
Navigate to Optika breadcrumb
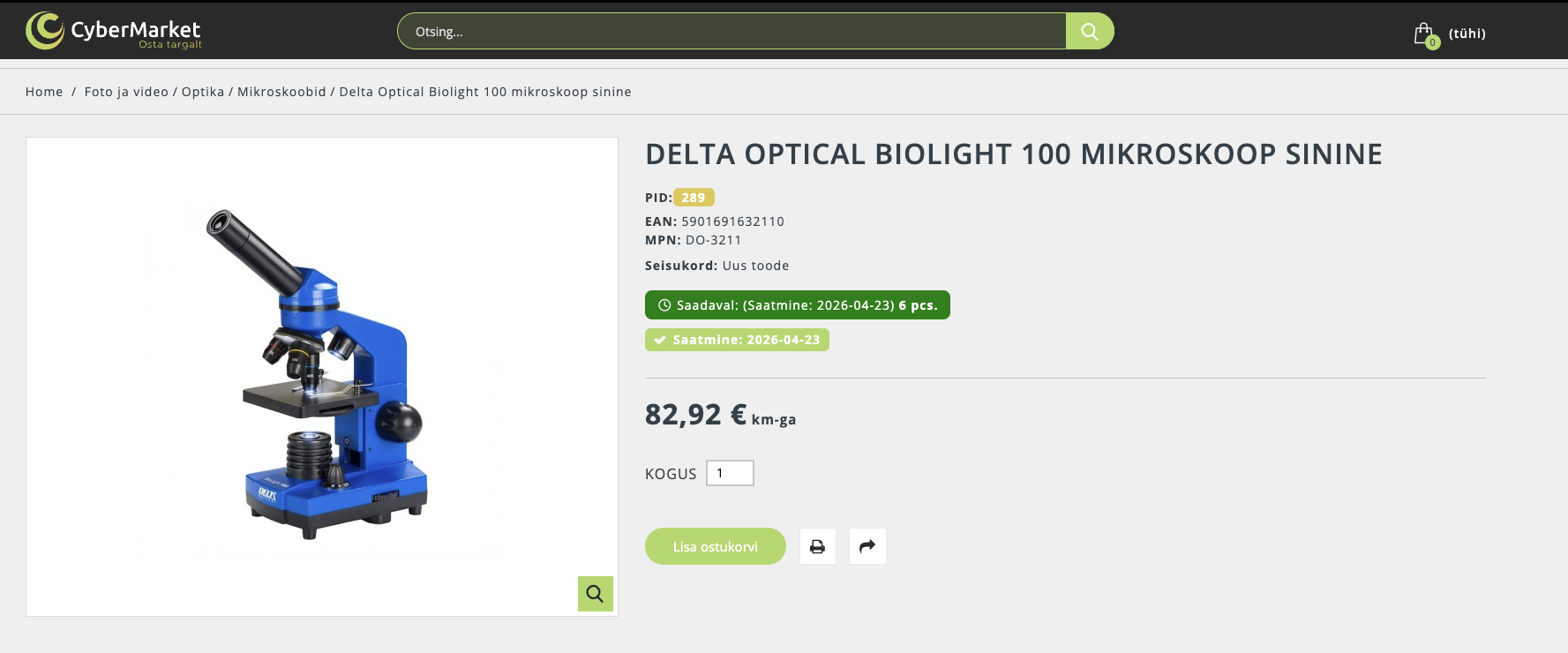point(203,92)
